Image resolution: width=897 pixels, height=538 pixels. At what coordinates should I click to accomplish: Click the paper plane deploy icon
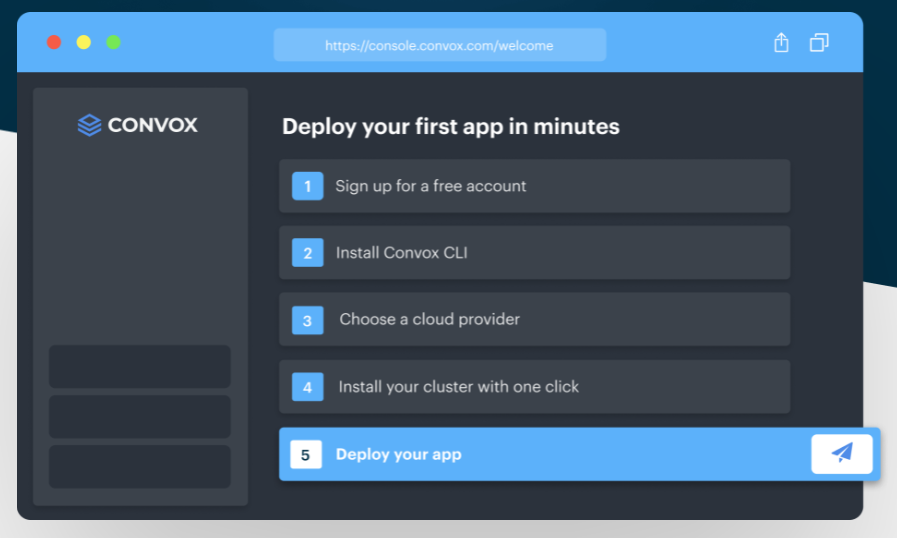842,454
